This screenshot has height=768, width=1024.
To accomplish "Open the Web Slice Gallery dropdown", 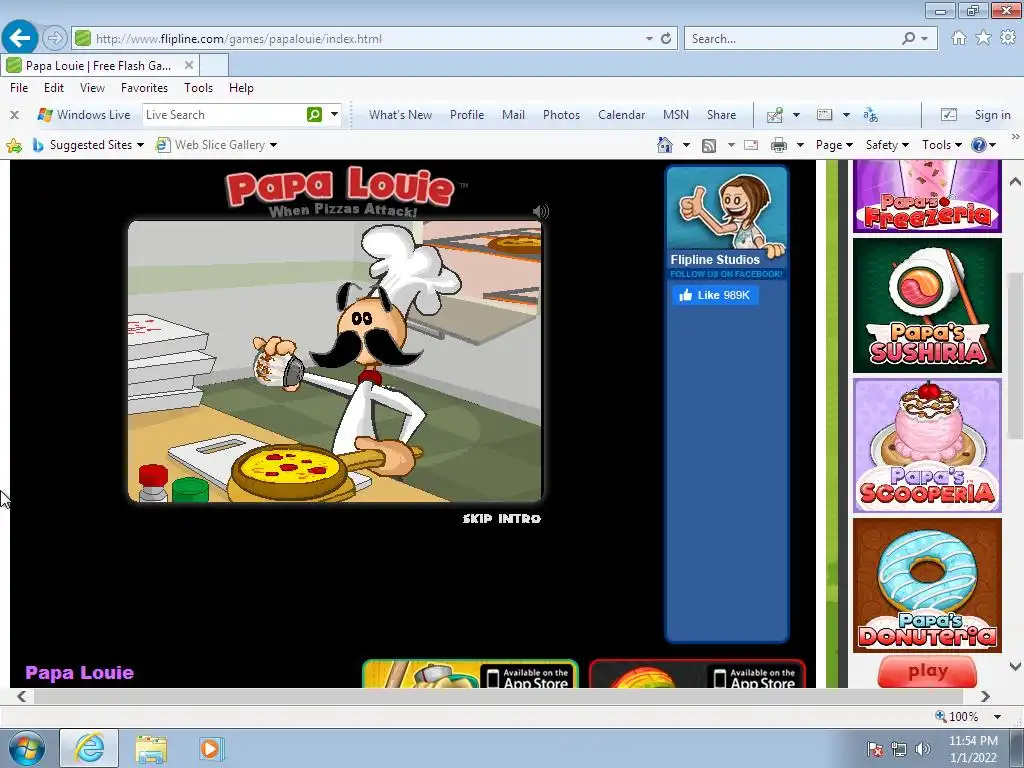I will point(273,145).
